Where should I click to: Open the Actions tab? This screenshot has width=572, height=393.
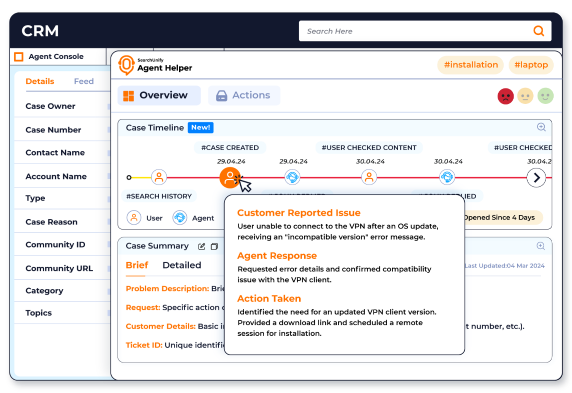pos(244,95)
